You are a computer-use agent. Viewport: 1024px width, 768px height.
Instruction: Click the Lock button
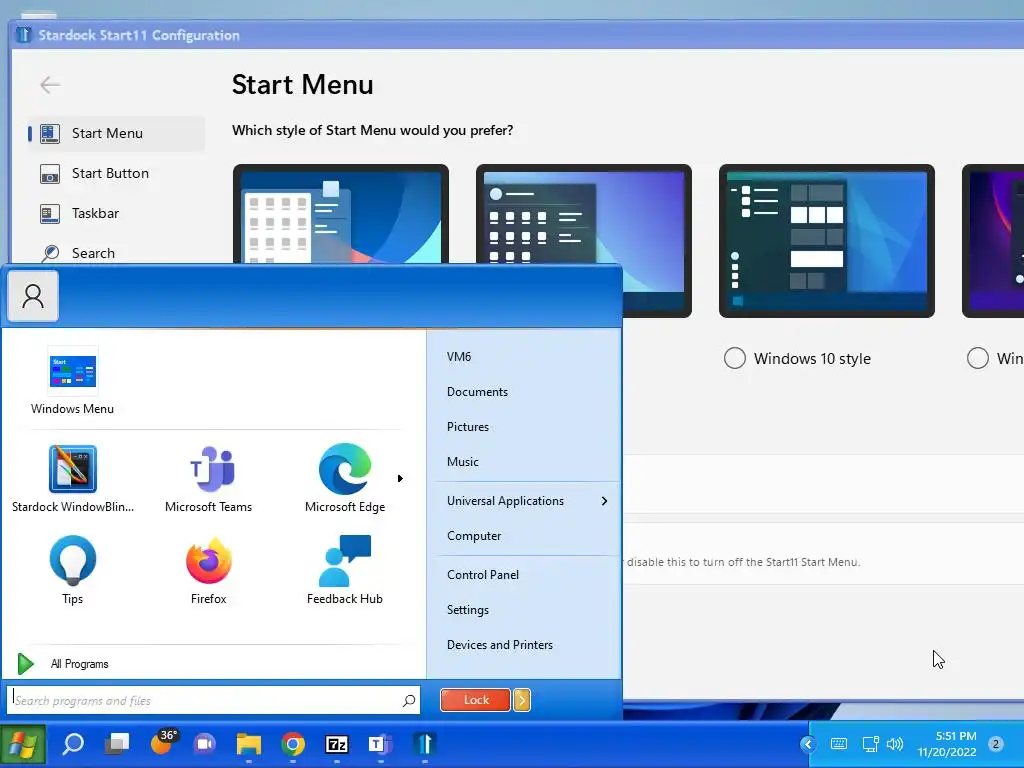476,700
